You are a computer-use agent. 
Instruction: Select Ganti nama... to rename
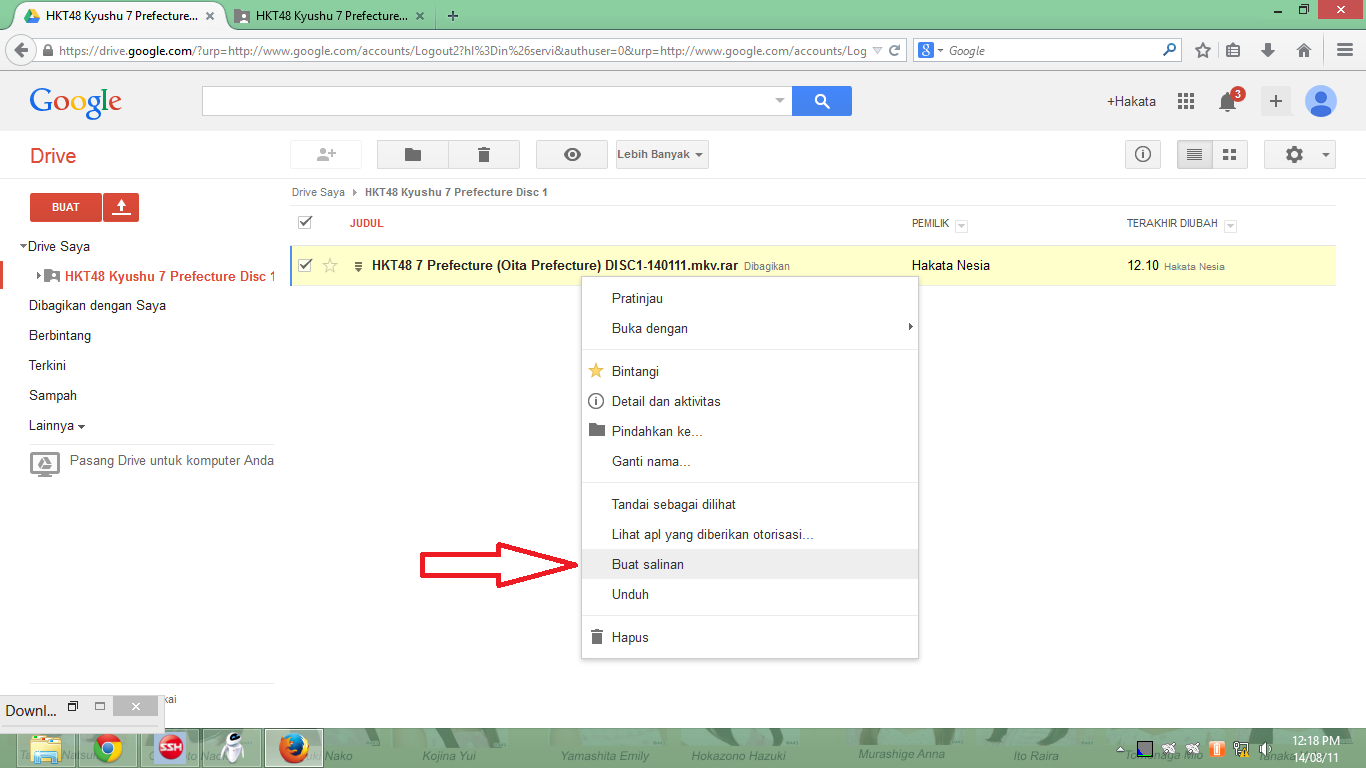point(750,461)
